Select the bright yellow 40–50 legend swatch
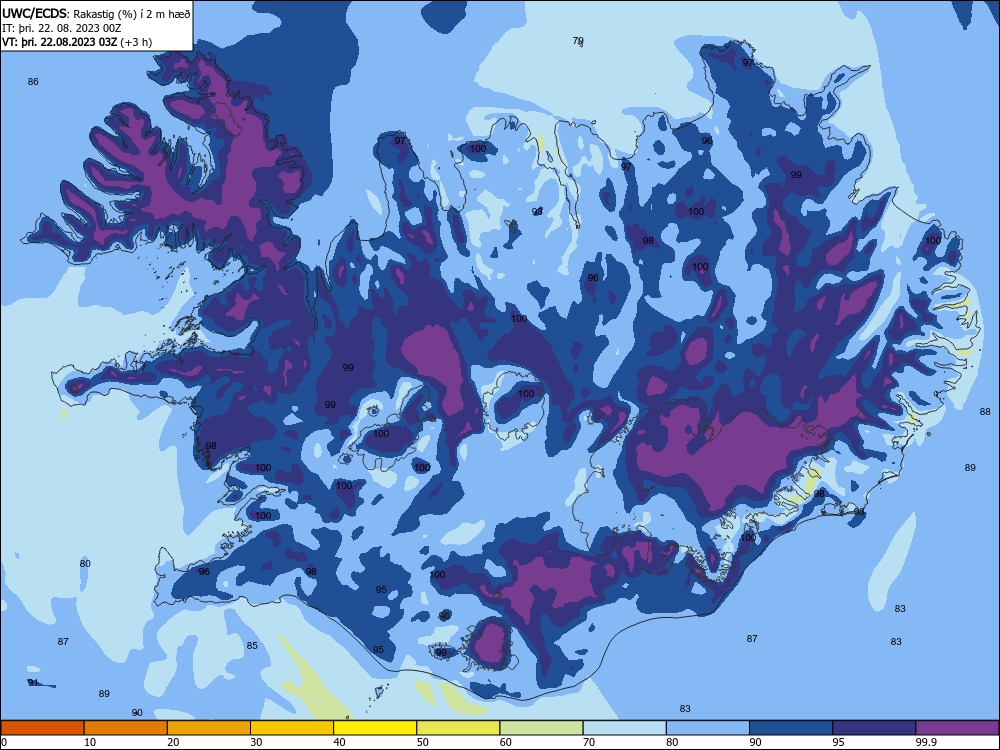The height and width of the screenshot is (750, 1000). pyautogui.click(x=375, y=728)
